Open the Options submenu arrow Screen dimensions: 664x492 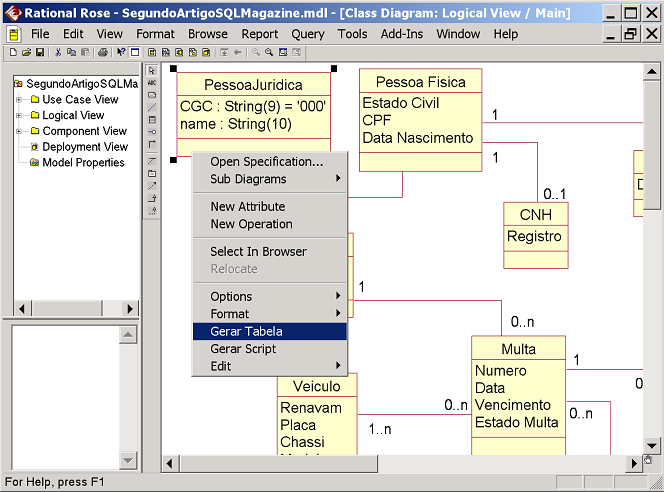pyautogui.click(x=338, y=296)
